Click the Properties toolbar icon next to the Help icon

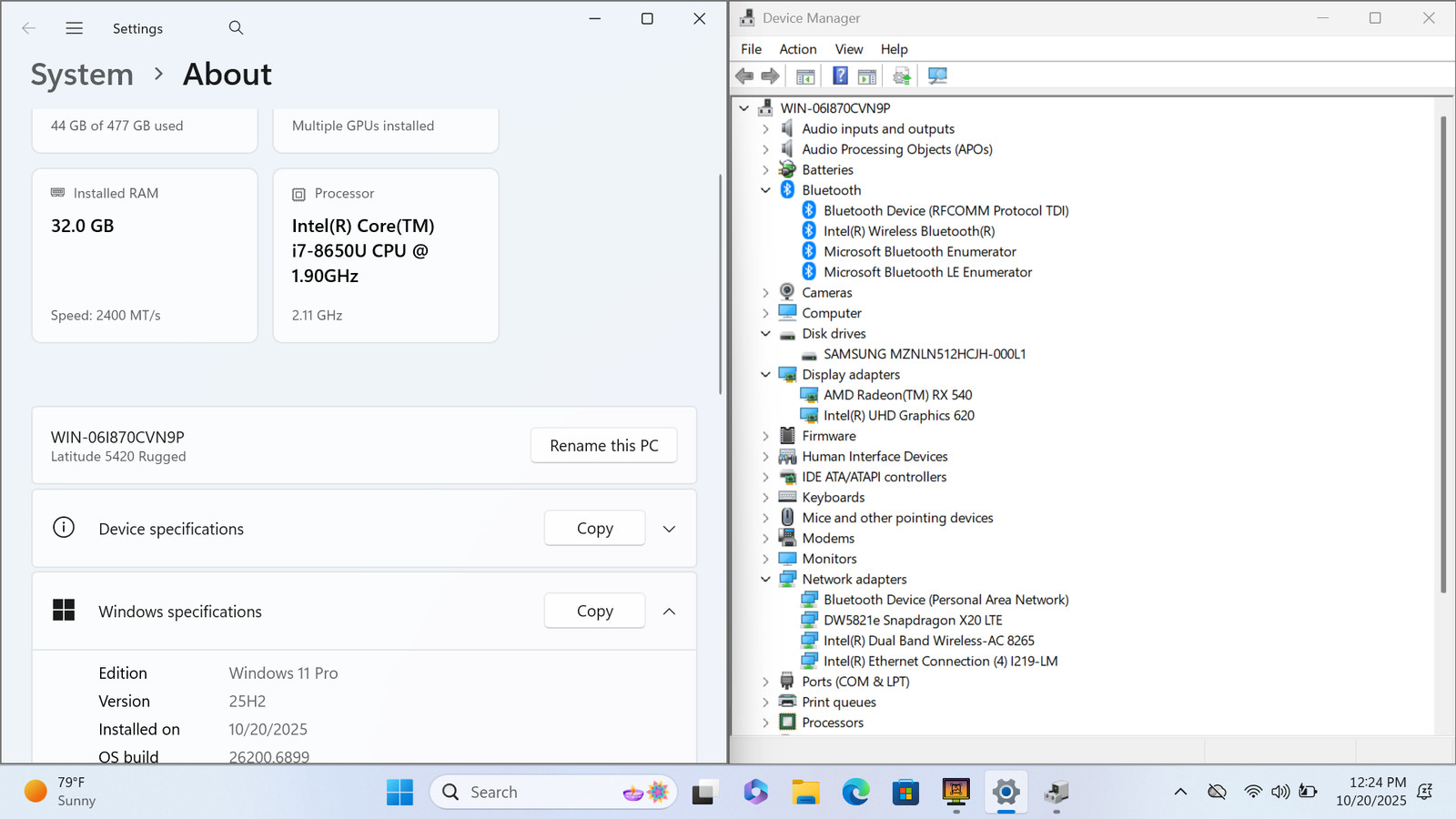coord(867,76)
